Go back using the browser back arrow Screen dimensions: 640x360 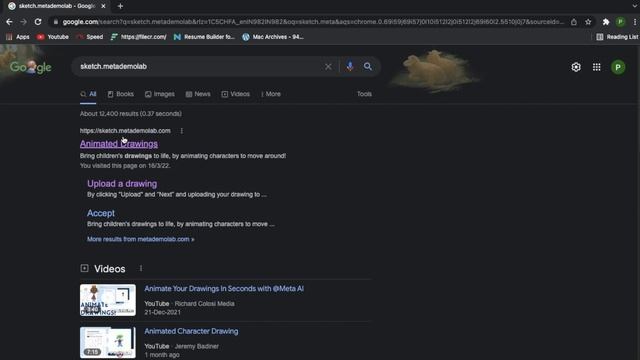(9, 22)
